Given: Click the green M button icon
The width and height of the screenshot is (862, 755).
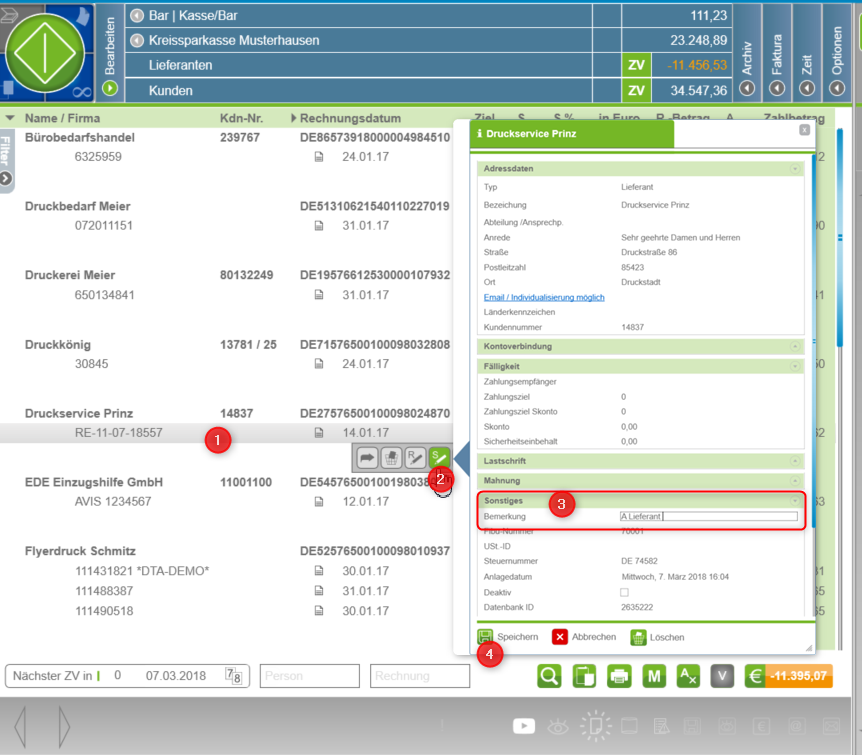Looking at the screenshot, I should point(654,676).
